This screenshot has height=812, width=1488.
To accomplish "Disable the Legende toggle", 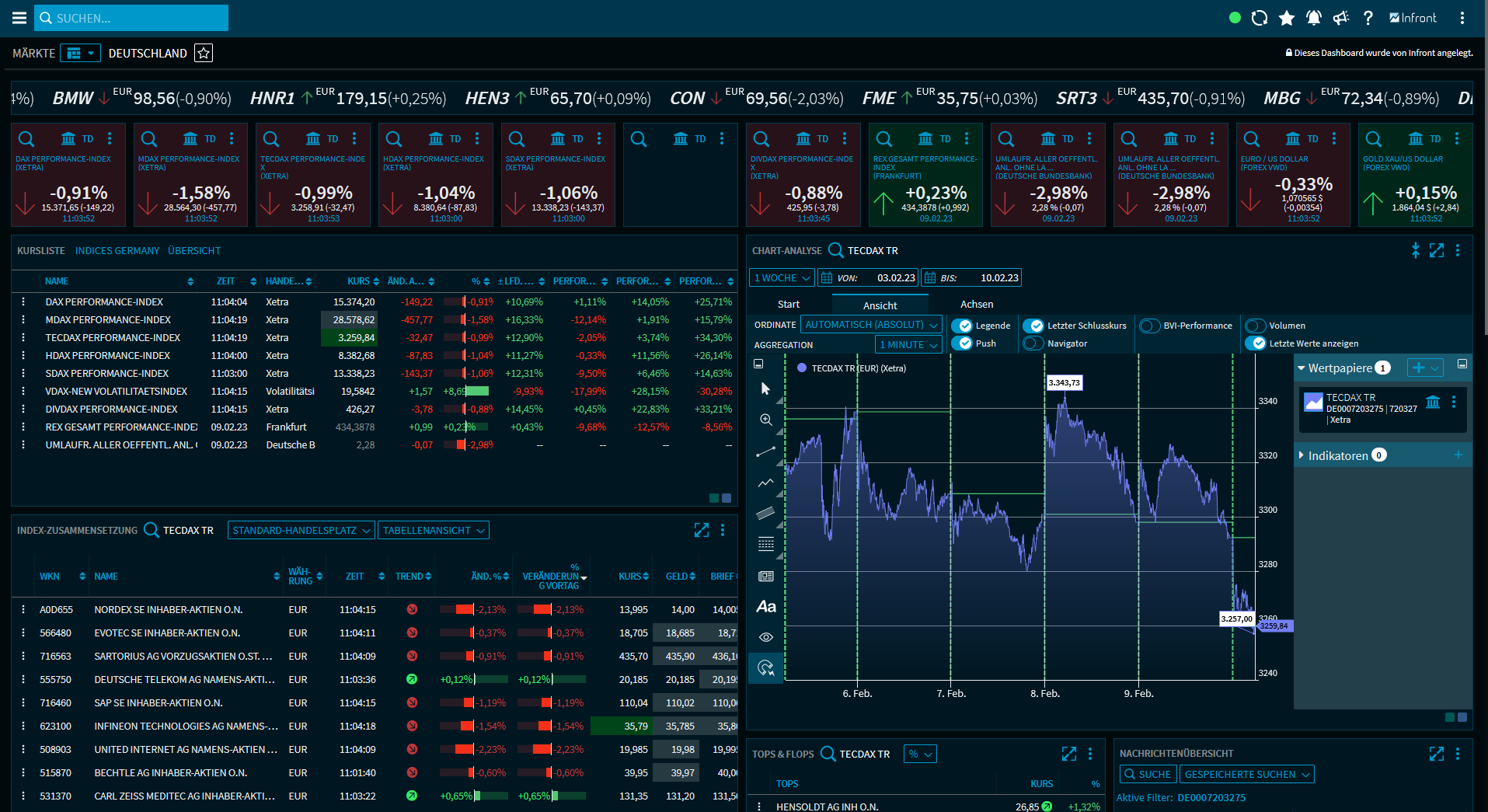I will pos(962,326).
